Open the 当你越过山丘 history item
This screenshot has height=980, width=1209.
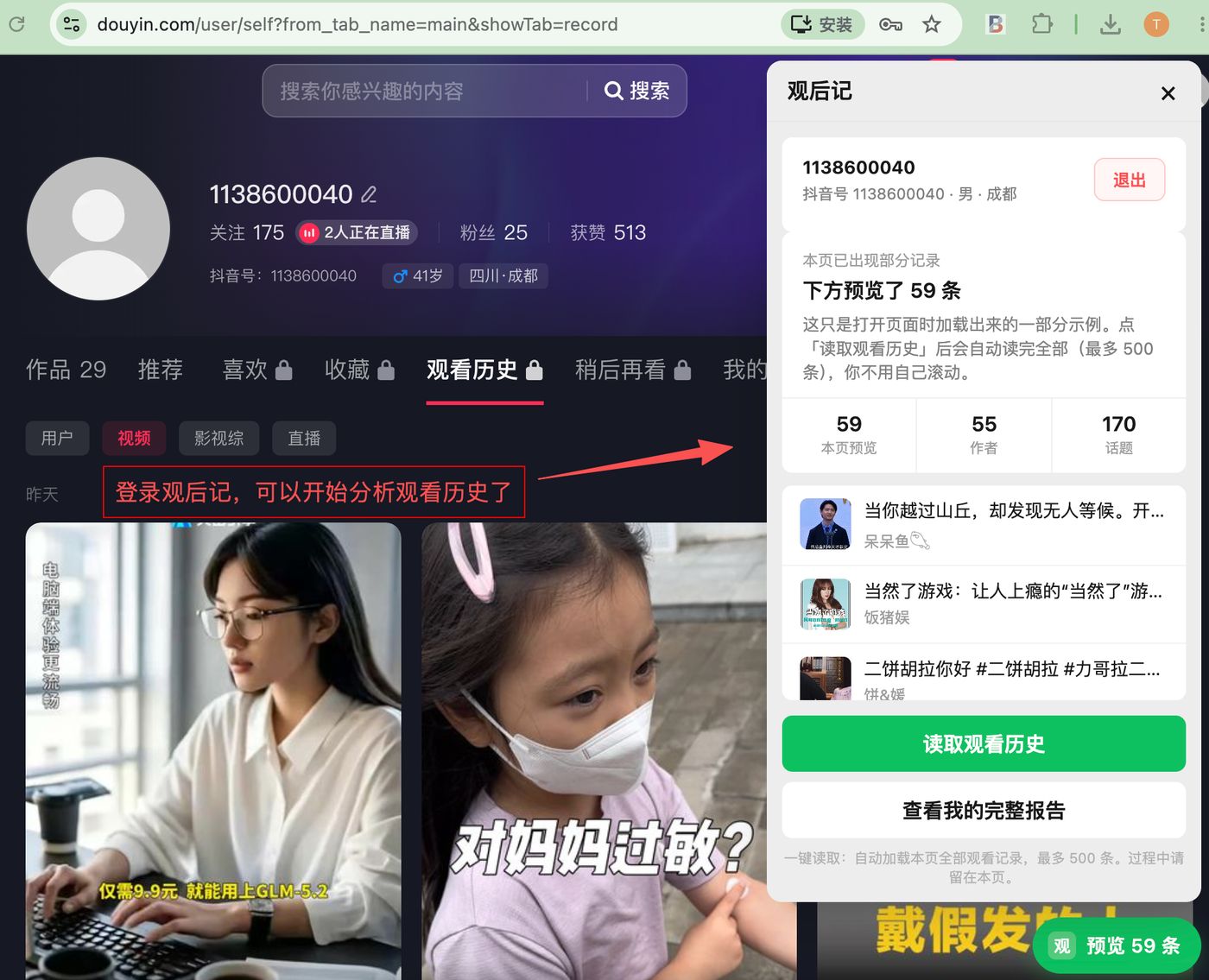tap(984, 525)
